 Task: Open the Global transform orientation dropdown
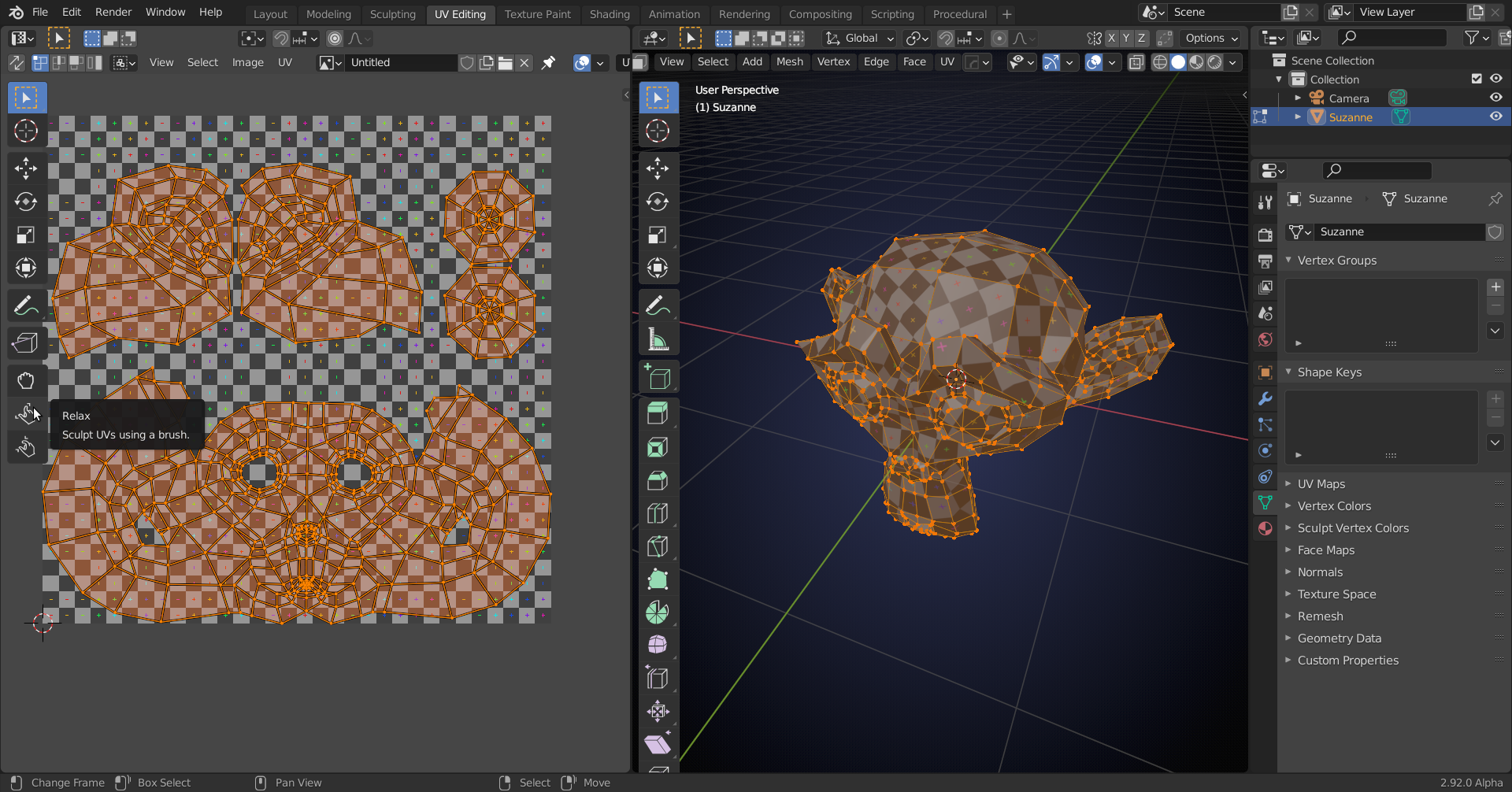(859, 39)
